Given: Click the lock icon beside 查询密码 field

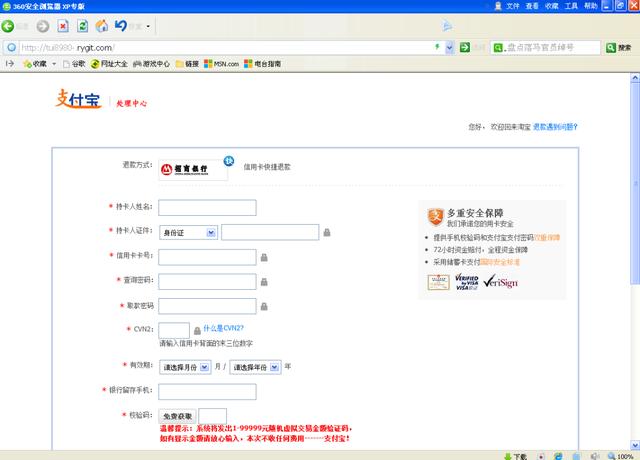Looking at the screenshot, I should click(x=264, y=282).
